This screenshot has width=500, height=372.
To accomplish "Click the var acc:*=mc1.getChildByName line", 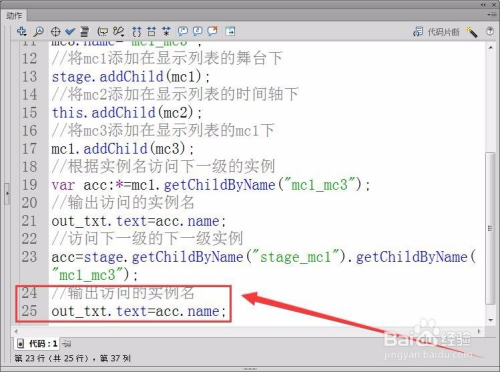I will [x=211, y=185].
